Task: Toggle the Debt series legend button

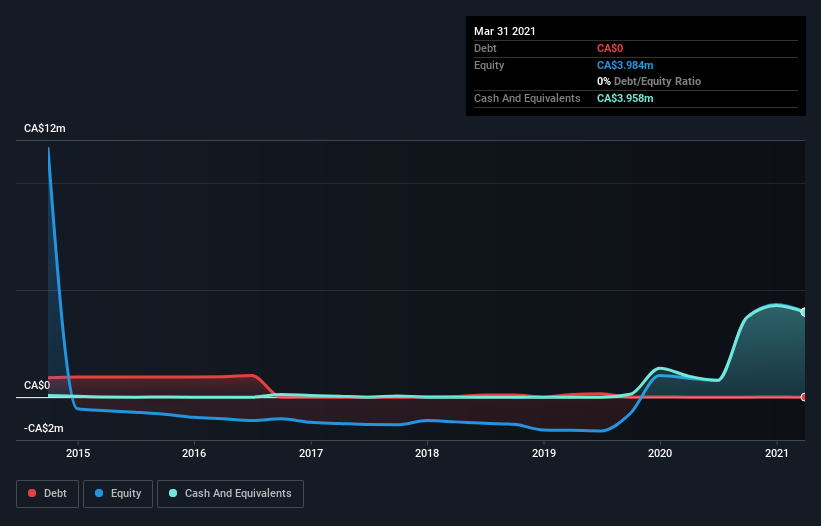Action: [47, 494]
